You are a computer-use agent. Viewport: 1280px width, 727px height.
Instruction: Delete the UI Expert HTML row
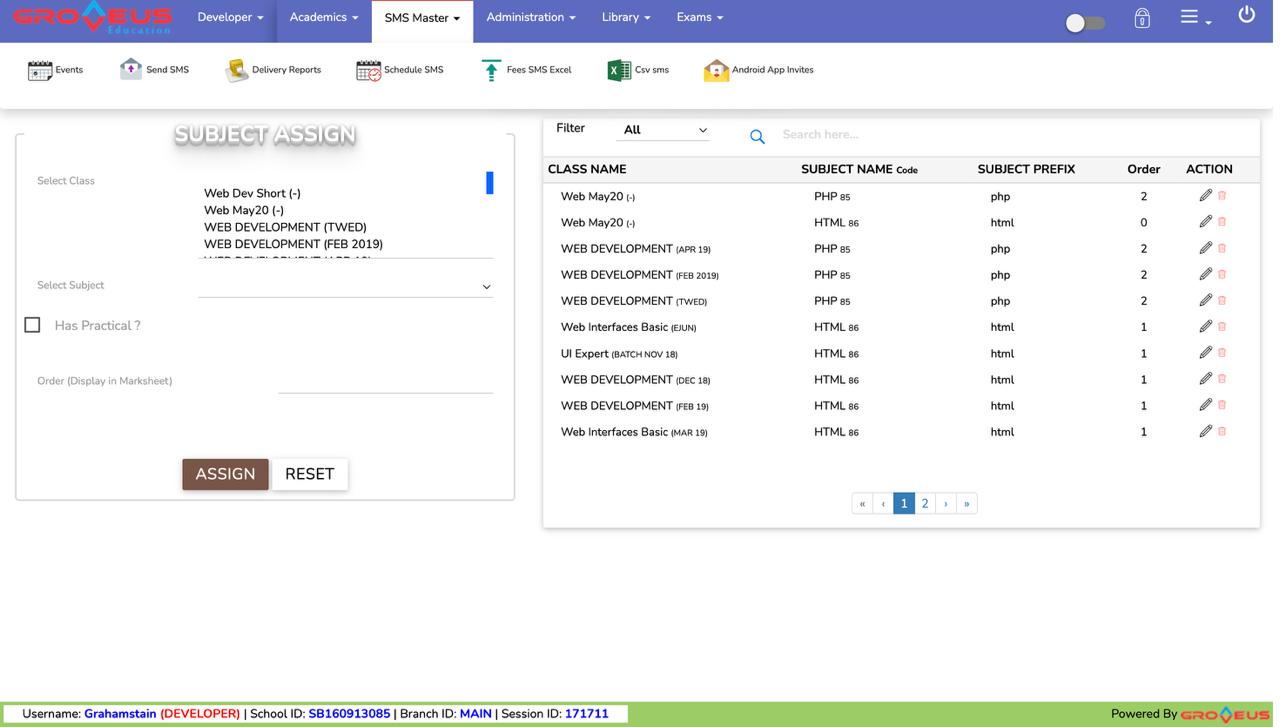1222,353
